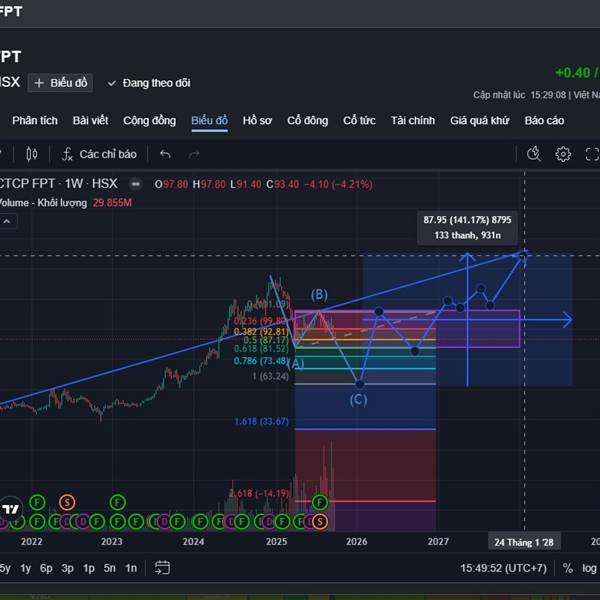Click the 2.618 (-14.19) Fibonacci level label
This screenshot has height=600, width=600.
point(259,493)
